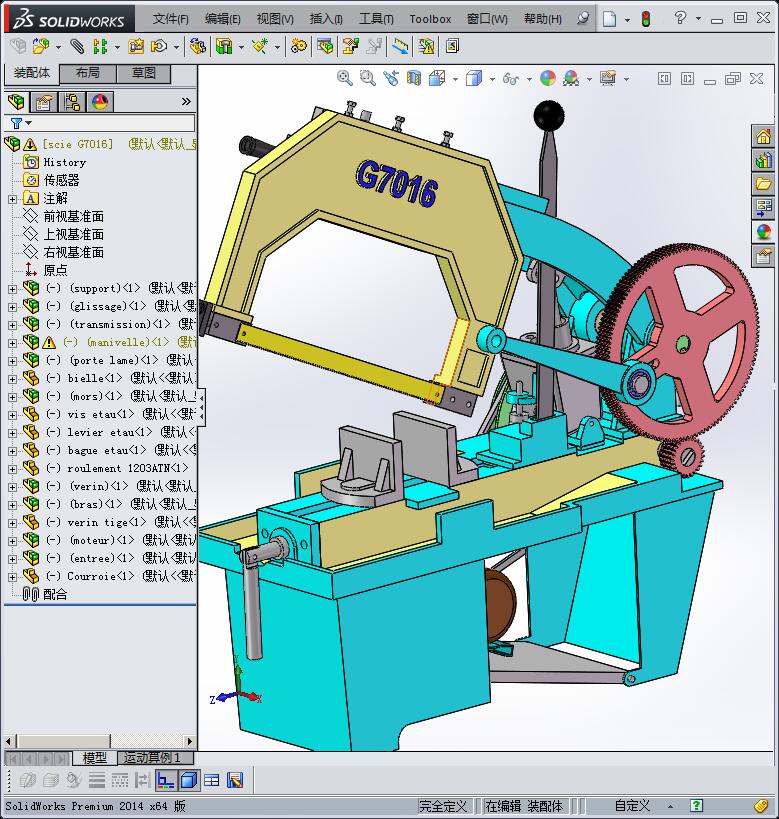
Task: Click the 自定义 status bar units button
Action: click(632, 806)
